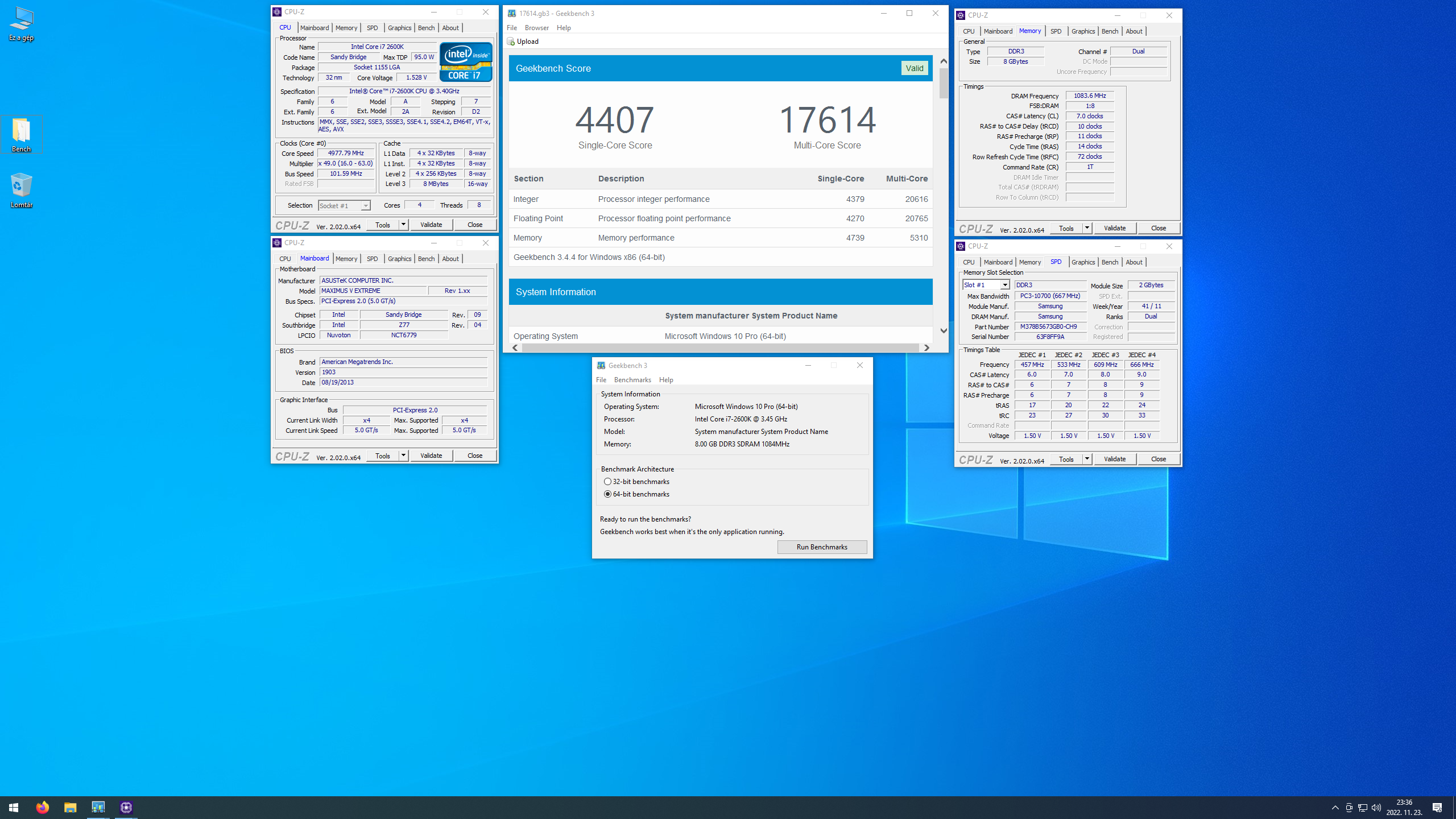Open the Help menu in Geekbench results
Viewport: 1456px width, 819px height.
(564, 28)
